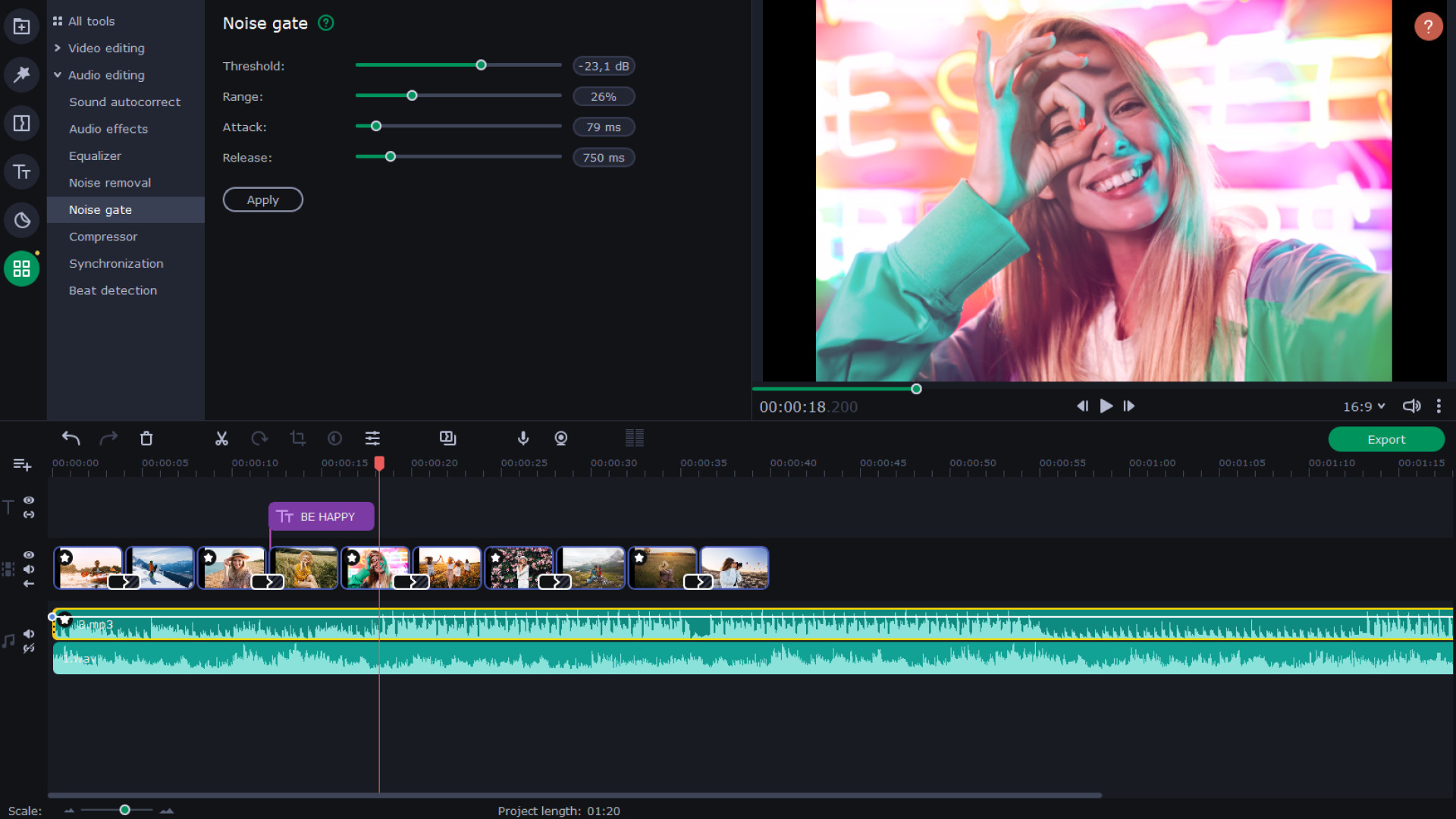1456x819 pixels.
Task: Open Clip properties sliders icon
Action: point(372,438)
